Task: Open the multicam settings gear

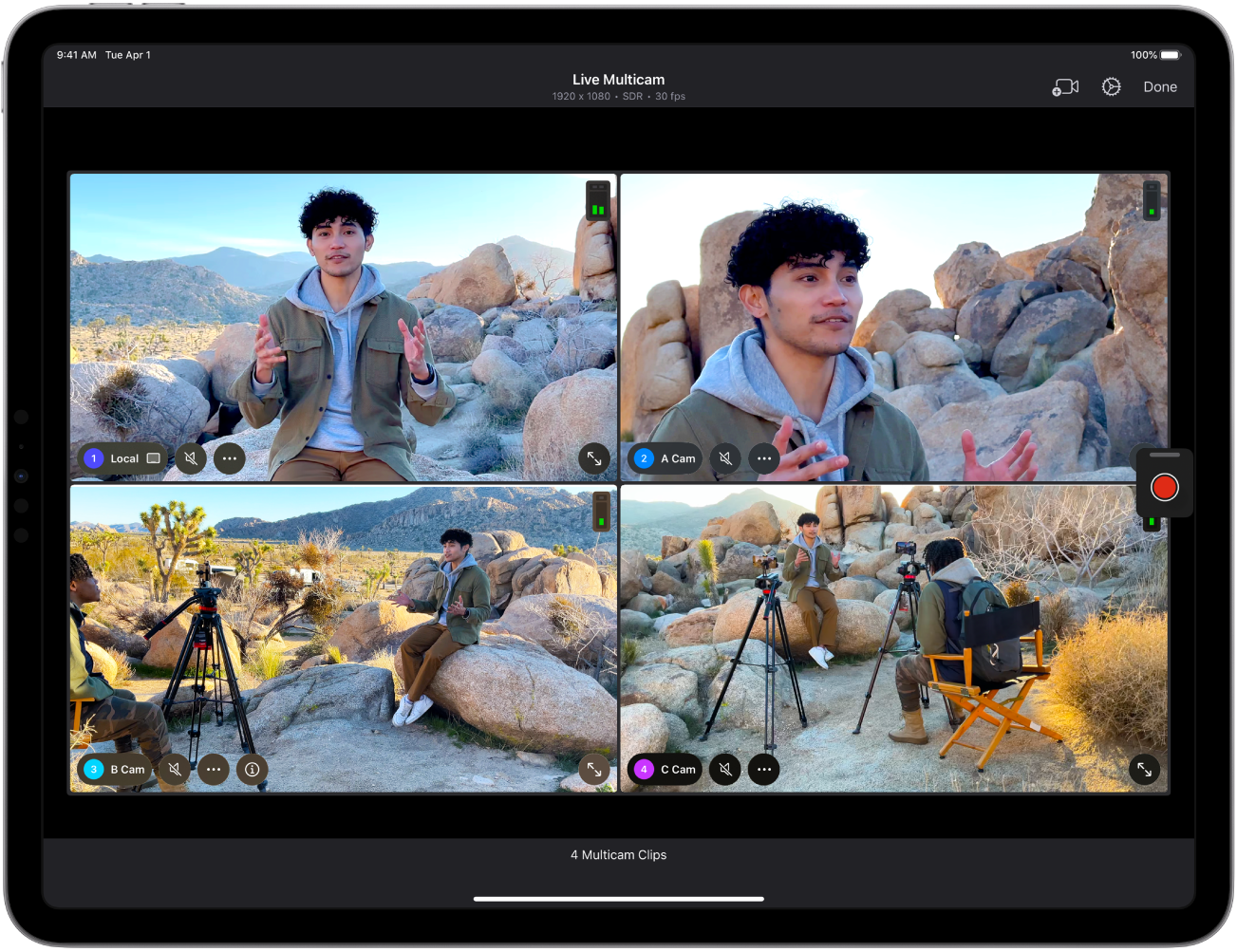Action: 1111,86
